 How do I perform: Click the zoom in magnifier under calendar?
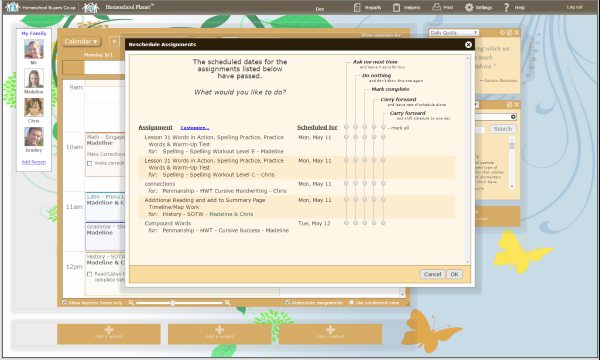coord(227,303)
